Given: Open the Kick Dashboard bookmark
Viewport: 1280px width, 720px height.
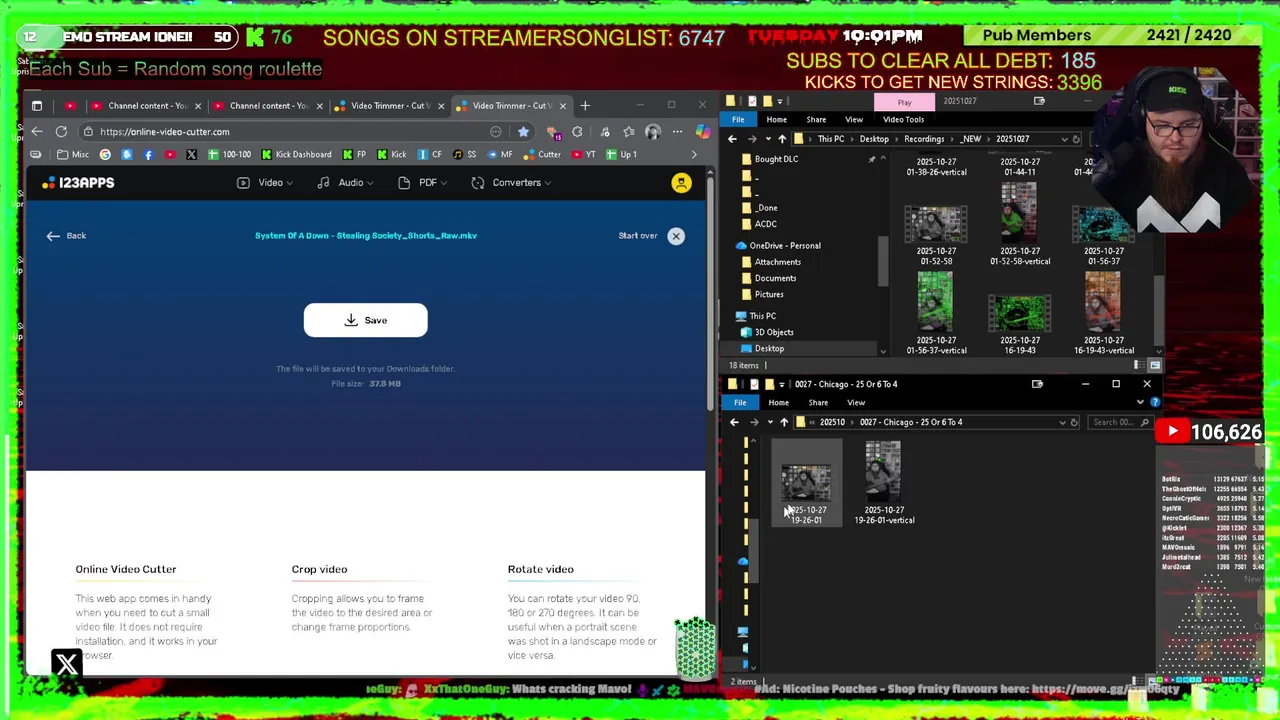Looking at the screenshot, I should pos(296,155).
